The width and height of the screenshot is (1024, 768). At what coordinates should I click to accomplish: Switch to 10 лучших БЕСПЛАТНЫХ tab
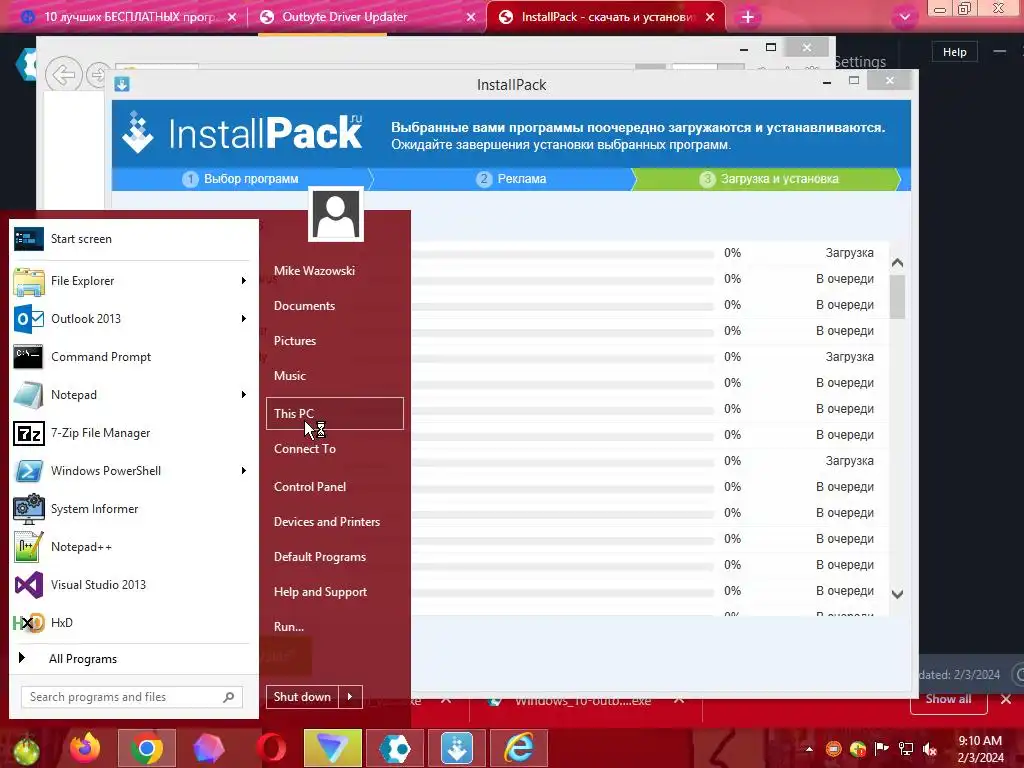click(x=128, y=18)
